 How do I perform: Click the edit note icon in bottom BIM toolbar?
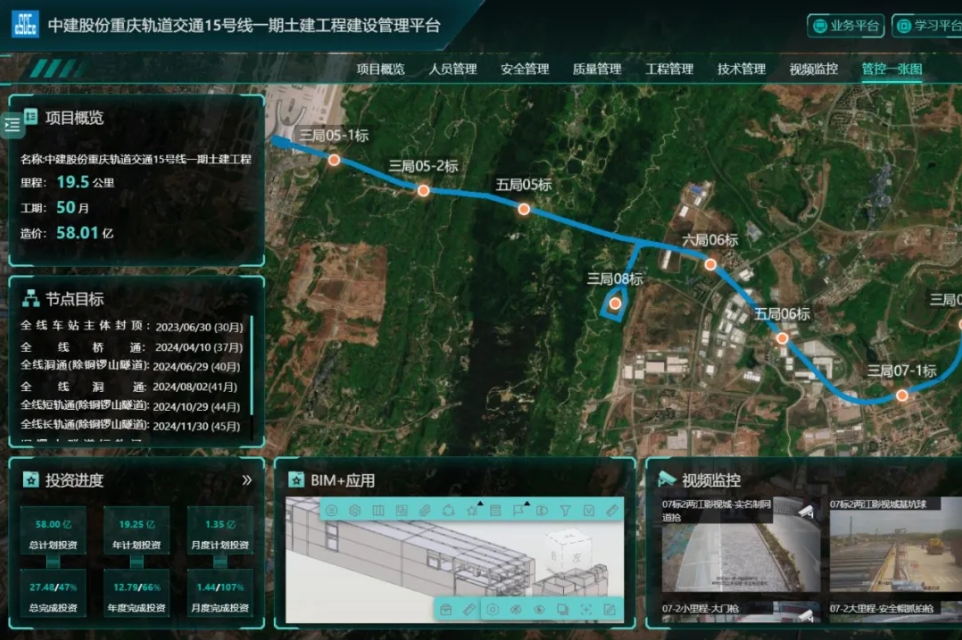pyautogui.click(x=608, y=609)
